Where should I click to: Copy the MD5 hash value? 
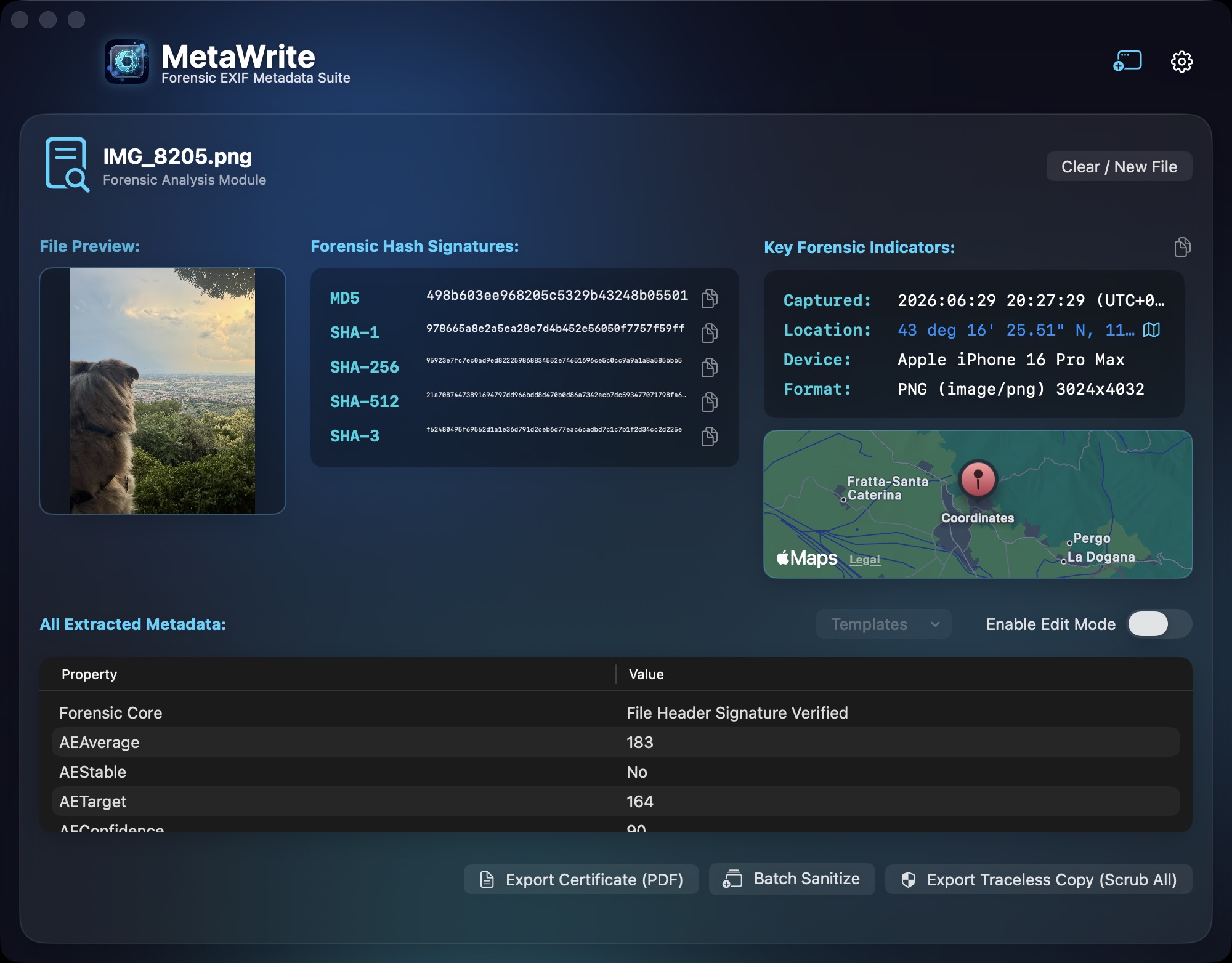pyautogui.click(x=710, y=298)
